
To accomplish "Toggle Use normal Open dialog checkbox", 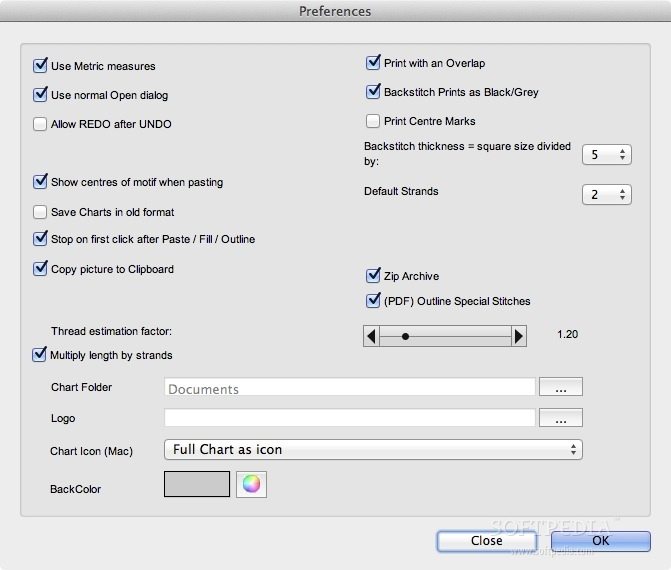I will point(40,95).
